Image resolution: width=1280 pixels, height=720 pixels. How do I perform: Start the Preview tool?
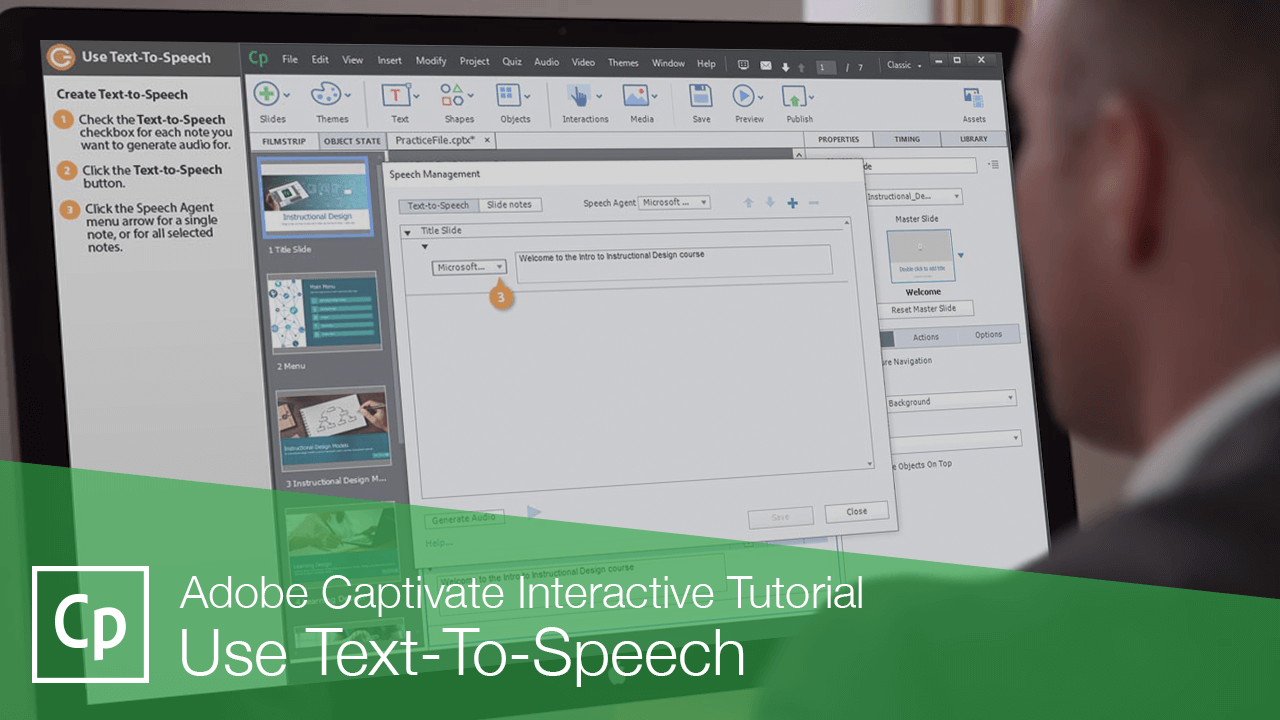pyautogui.click(x=746, y=95)
